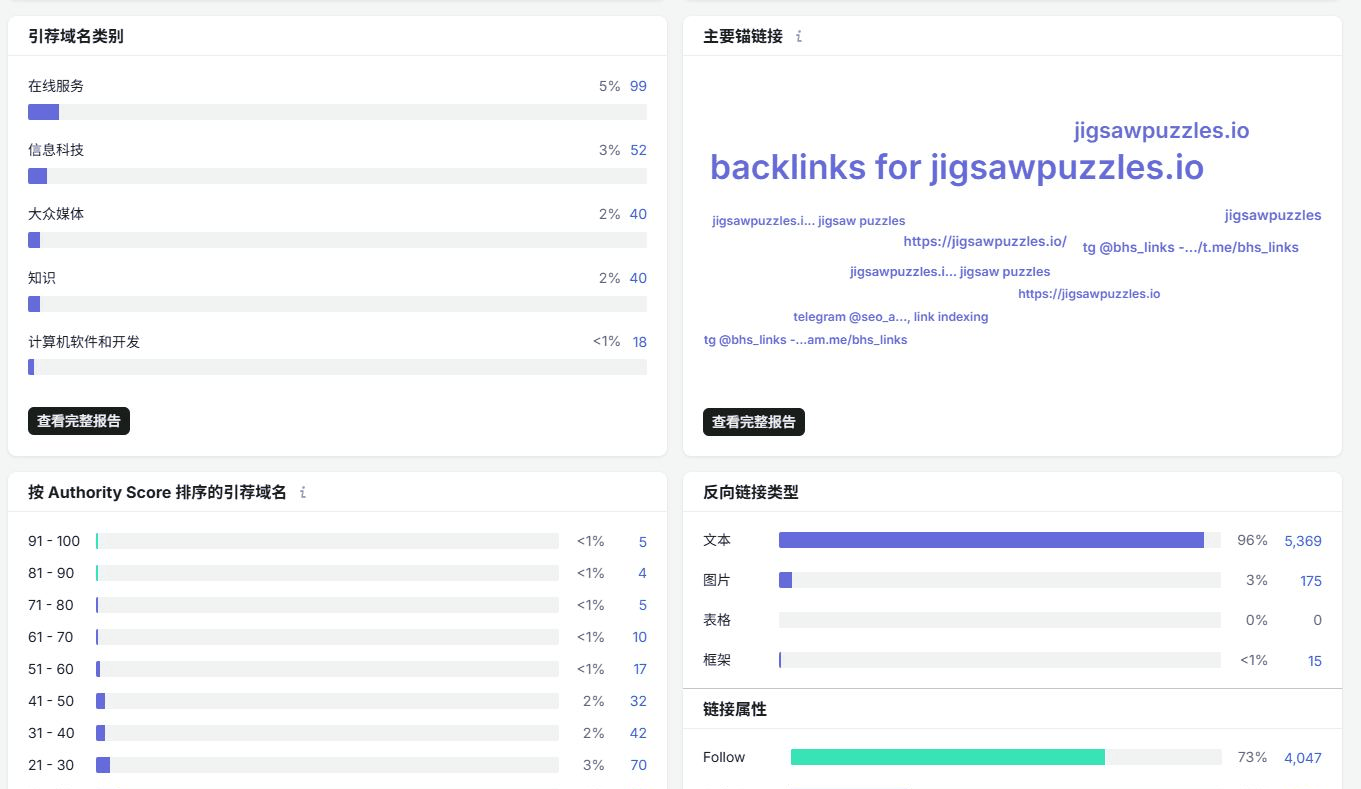Click 42 domains count for score 31 - 40
This screenshot has width=1361, height=789.
638,733
